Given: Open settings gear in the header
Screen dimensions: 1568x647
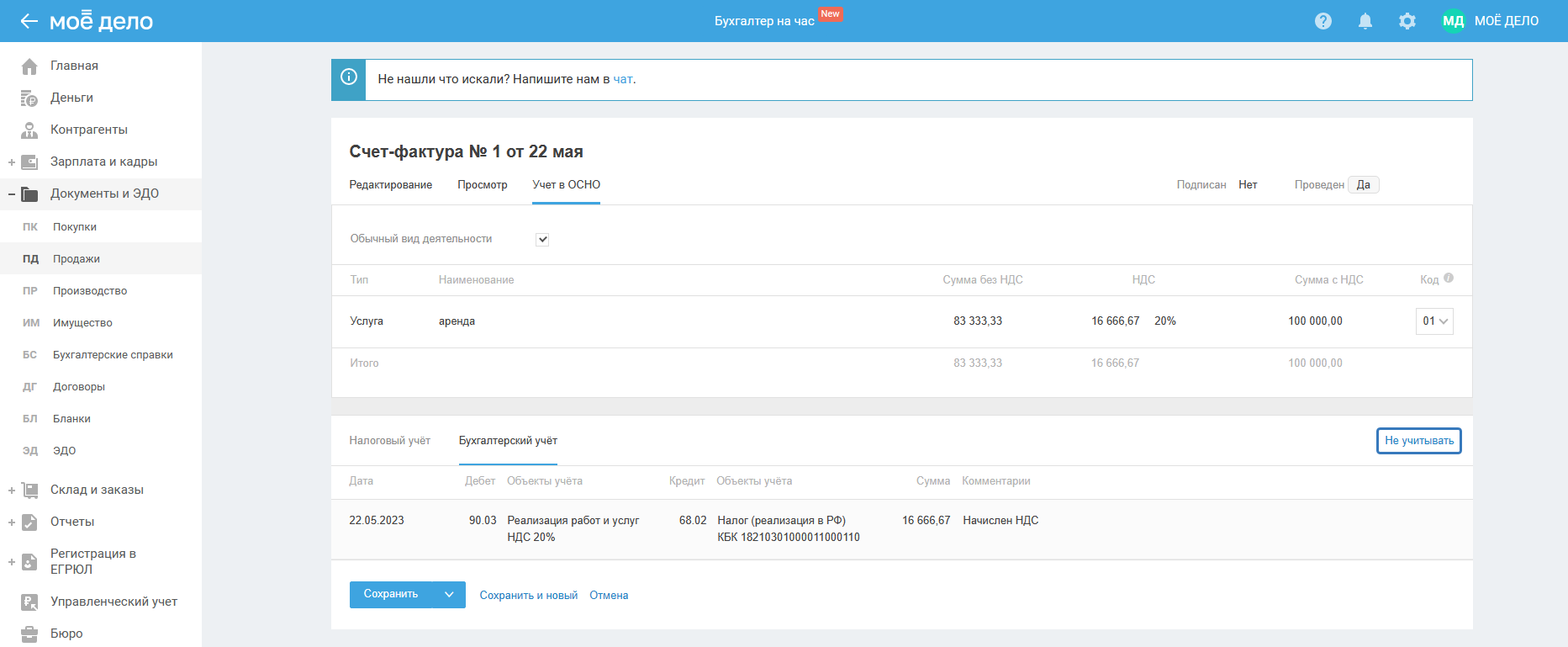Looking at the screenshot, I should [1407, 21].
